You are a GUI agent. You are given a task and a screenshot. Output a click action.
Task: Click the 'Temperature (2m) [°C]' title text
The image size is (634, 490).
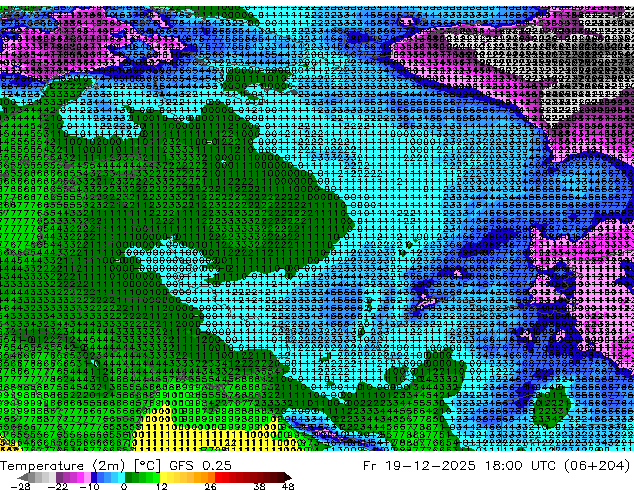(80, 466)
